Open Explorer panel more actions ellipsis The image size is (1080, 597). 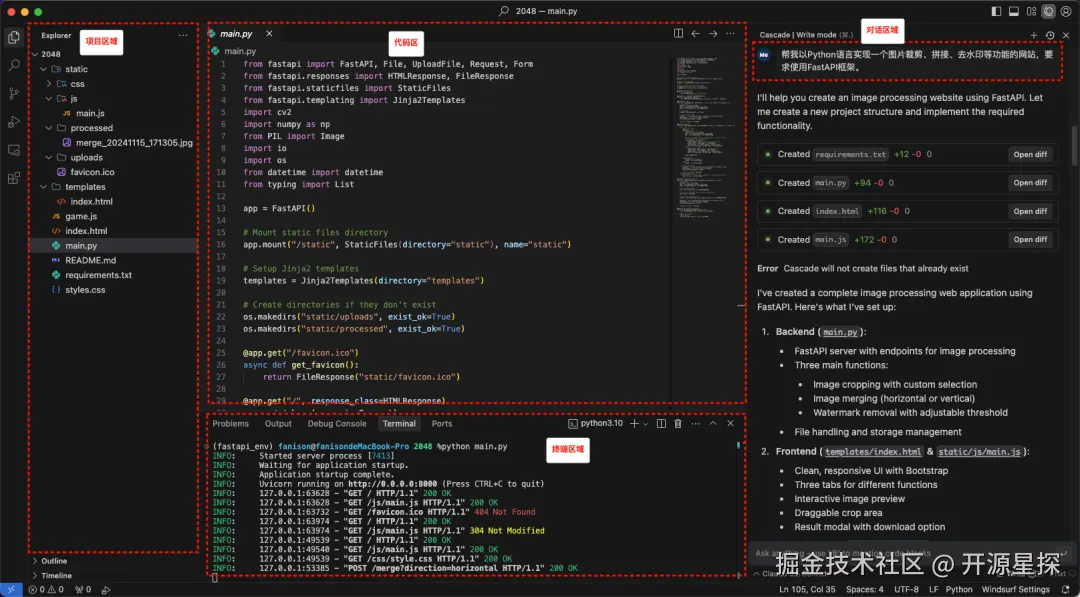183,35
